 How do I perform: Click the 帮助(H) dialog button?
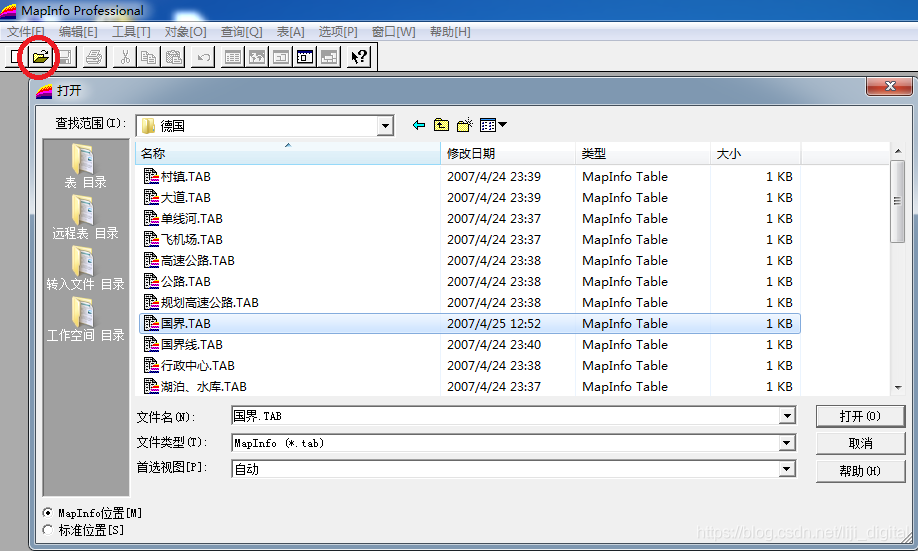tap(860, 471)
